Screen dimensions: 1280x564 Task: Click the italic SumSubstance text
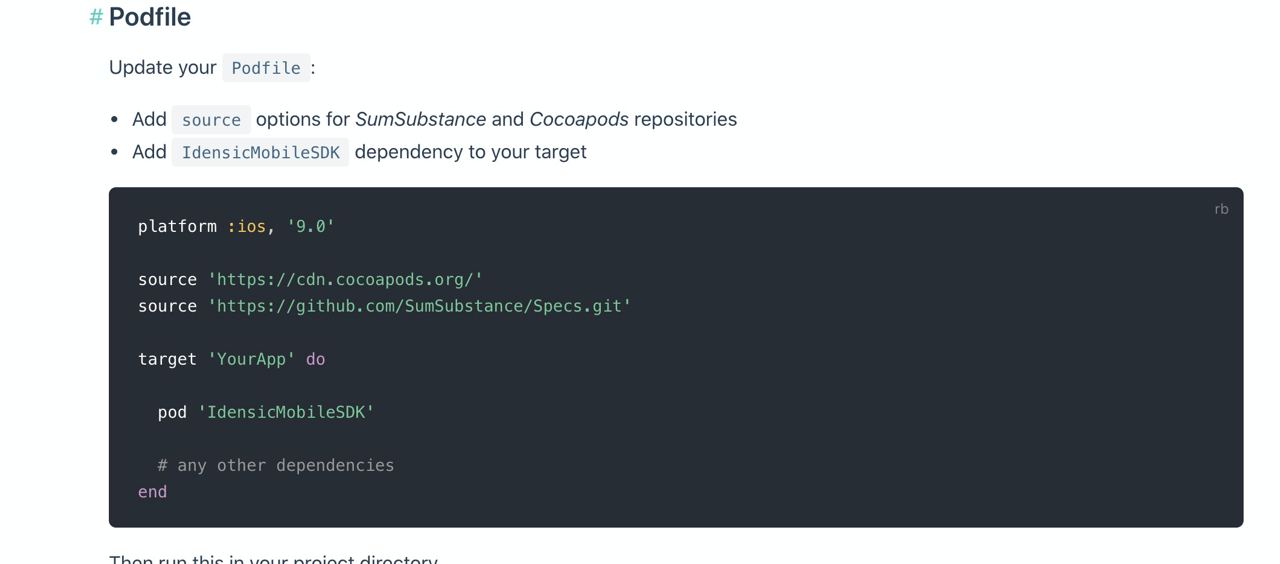pyautogui.click(x=420, y=119)
